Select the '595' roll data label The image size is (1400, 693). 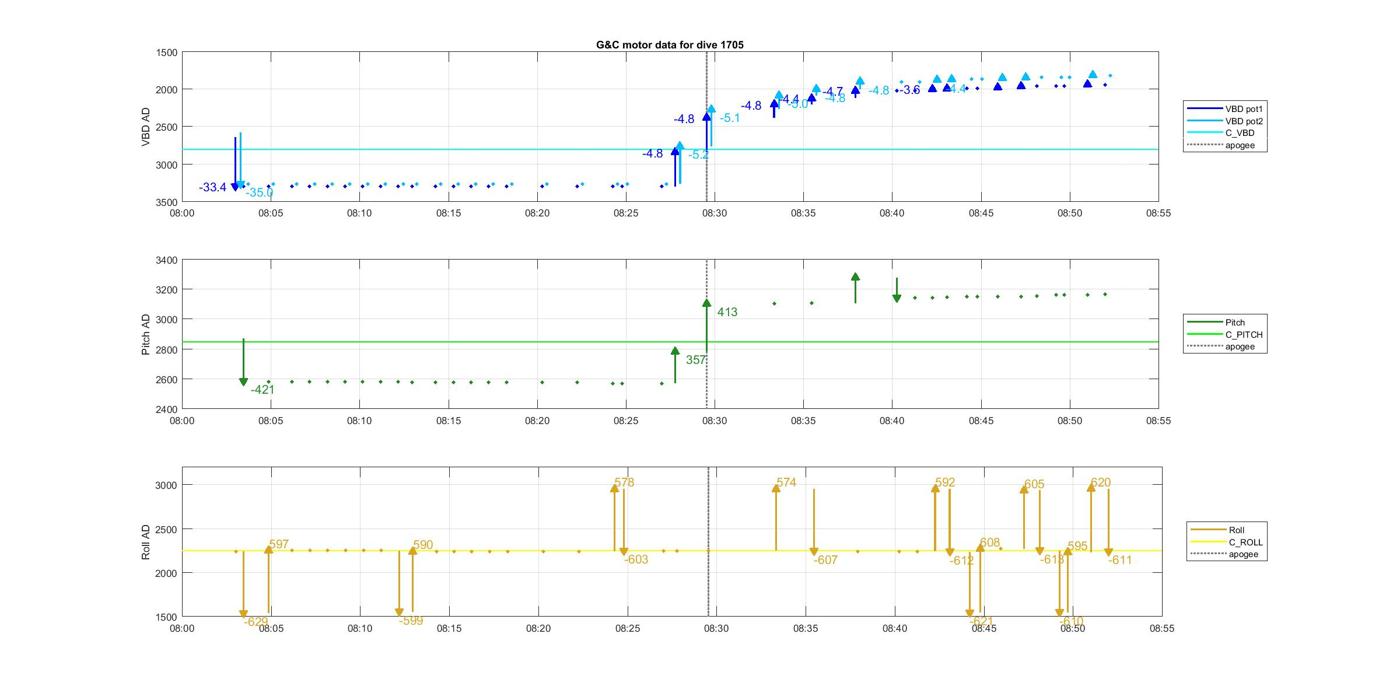coord(1078,547)
